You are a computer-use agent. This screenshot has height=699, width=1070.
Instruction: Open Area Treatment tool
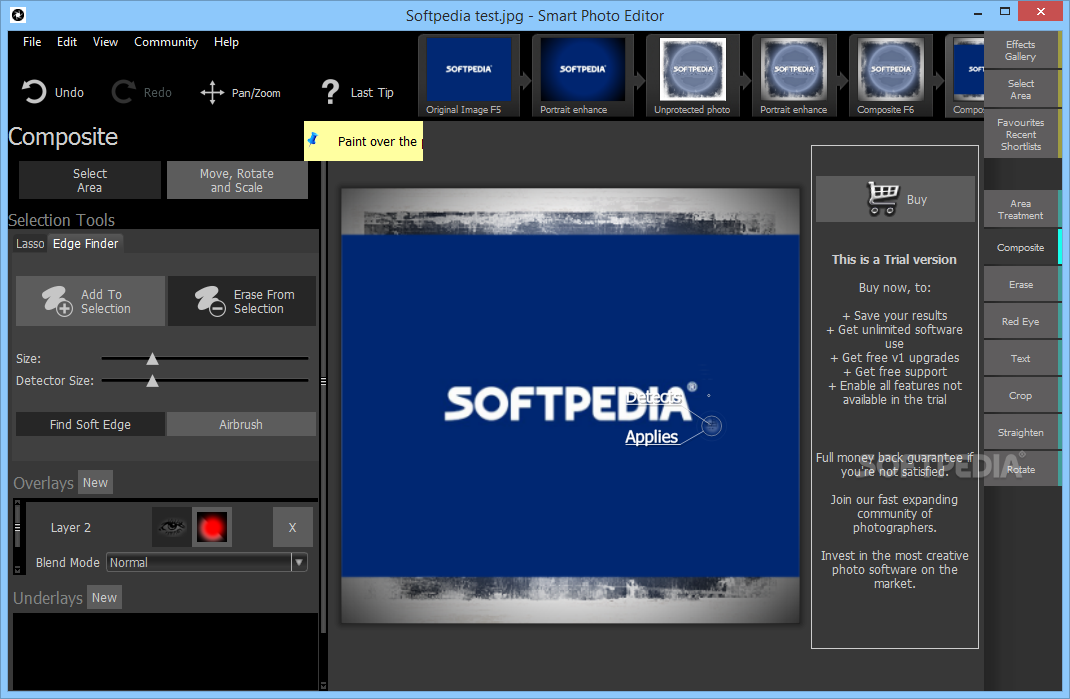click(1020, 210)
